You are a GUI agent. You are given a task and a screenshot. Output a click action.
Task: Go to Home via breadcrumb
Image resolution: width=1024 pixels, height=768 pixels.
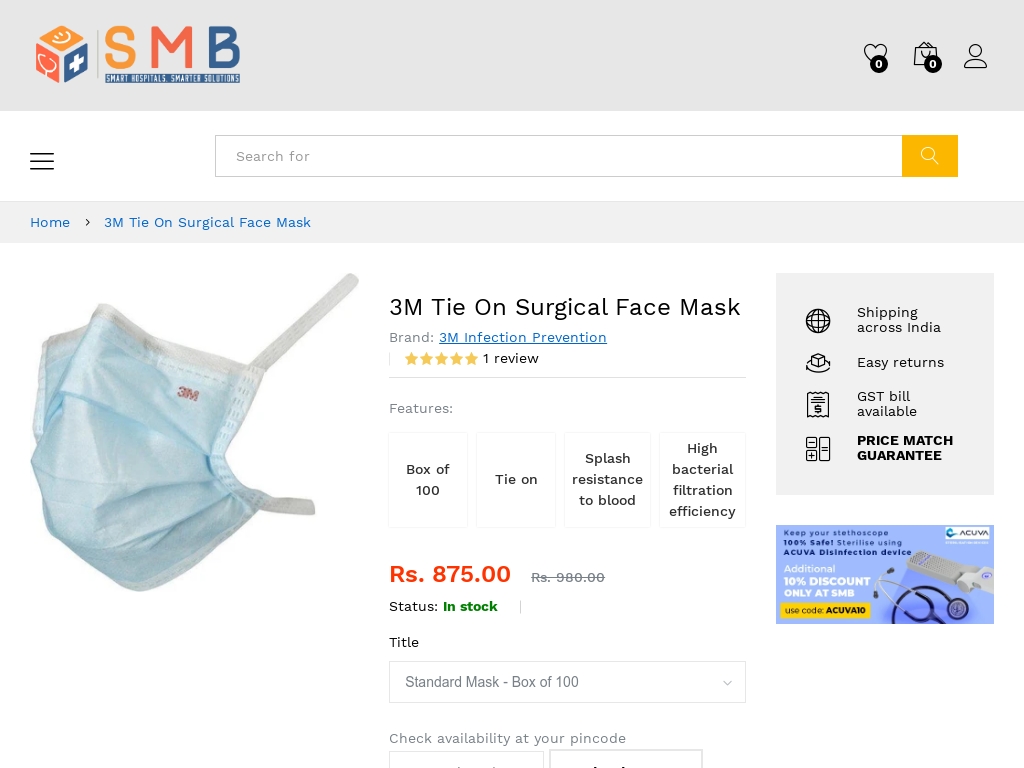point(50,222)
